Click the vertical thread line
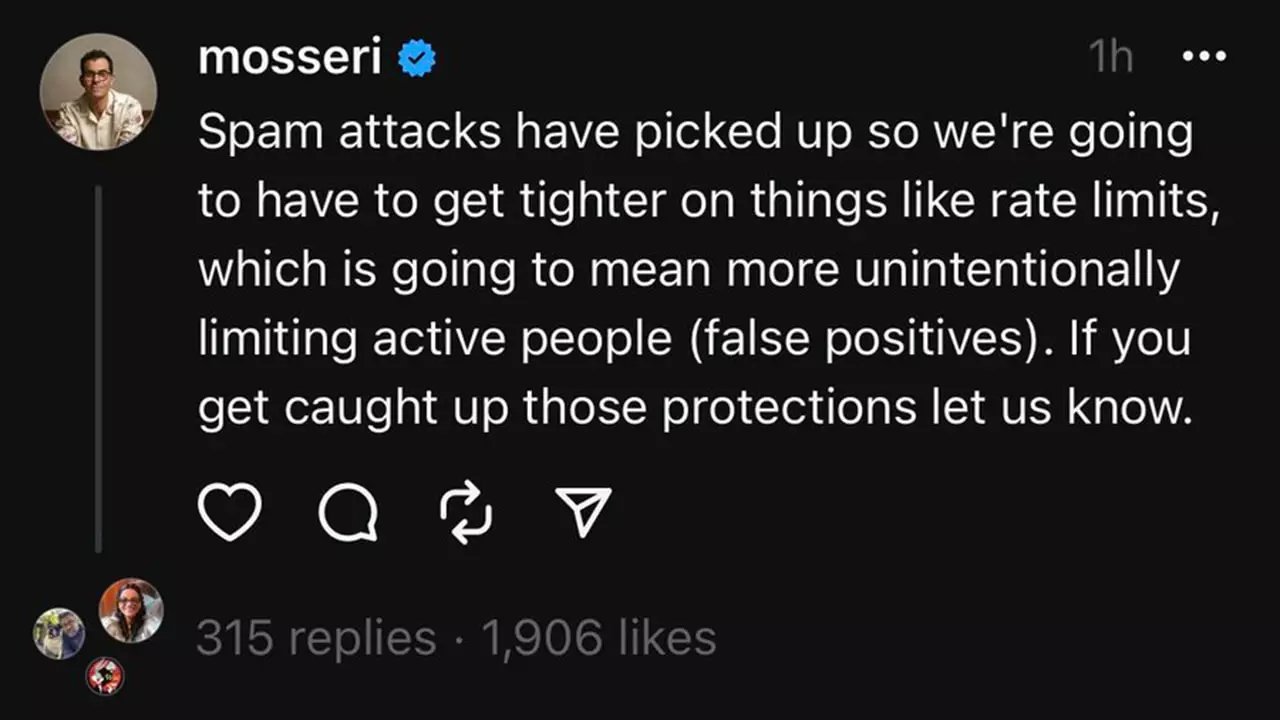 pos(98,368)
